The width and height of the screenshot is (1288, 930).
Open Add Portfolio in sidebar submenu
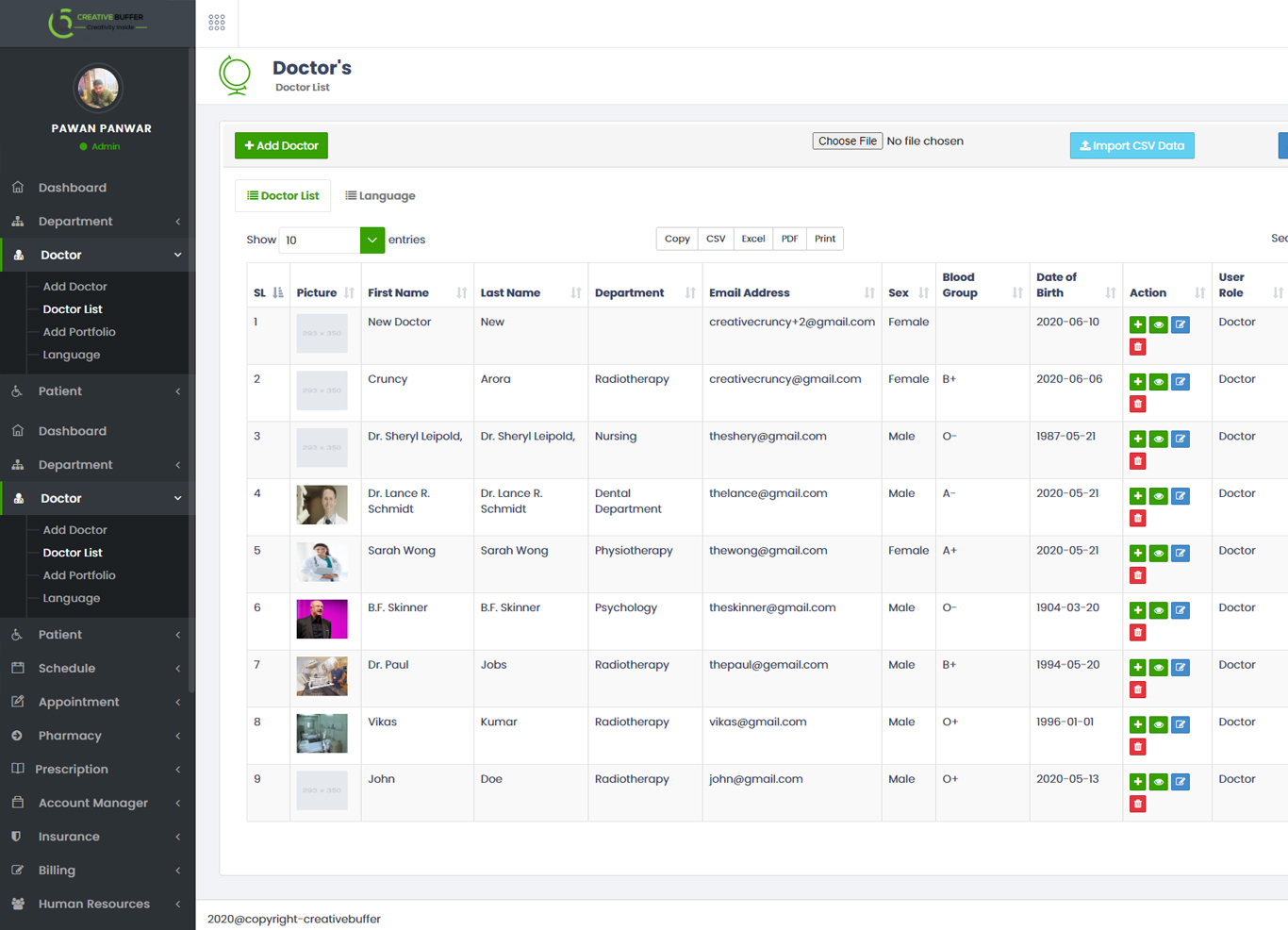(79, 332)
